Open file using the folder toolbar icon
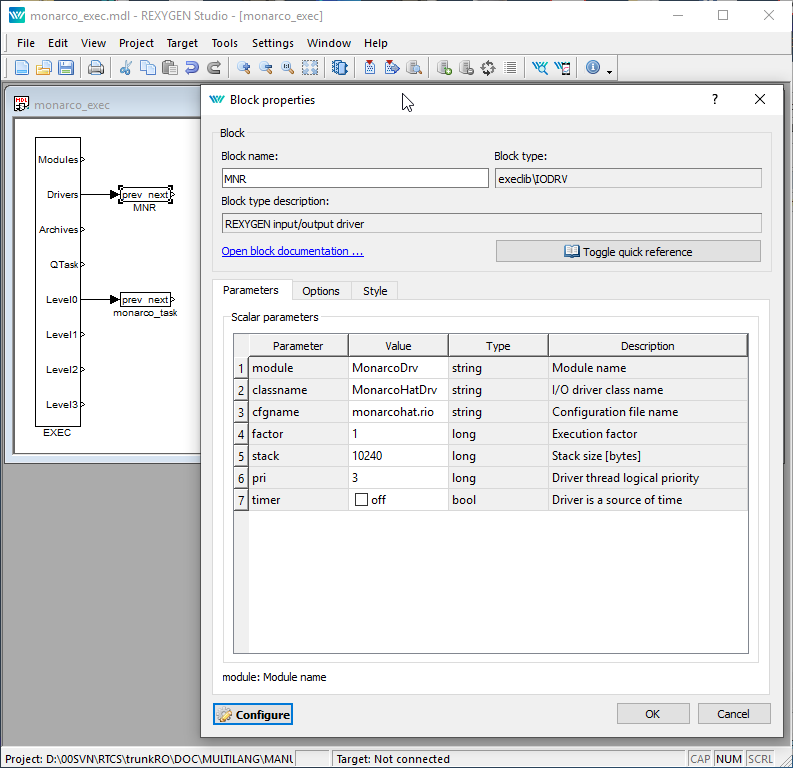The height and width of the screenshot is (768, 793). point(43,67)
